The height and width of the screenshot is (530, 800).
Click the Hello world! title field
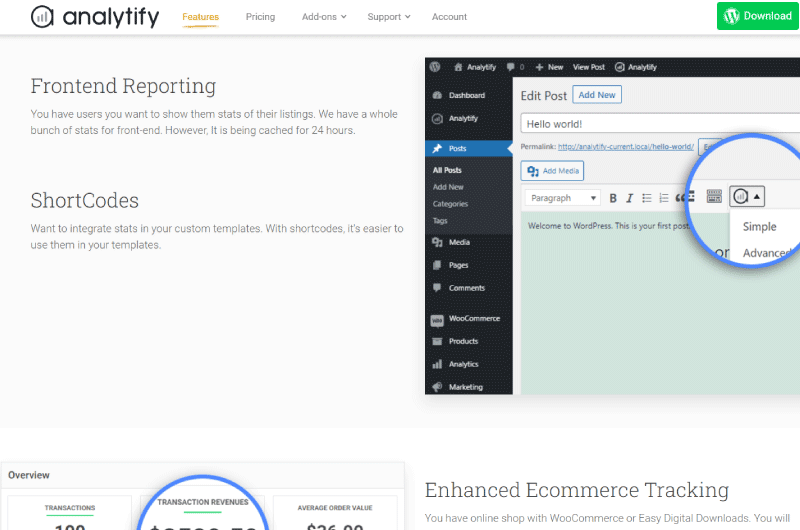[660, 124]
